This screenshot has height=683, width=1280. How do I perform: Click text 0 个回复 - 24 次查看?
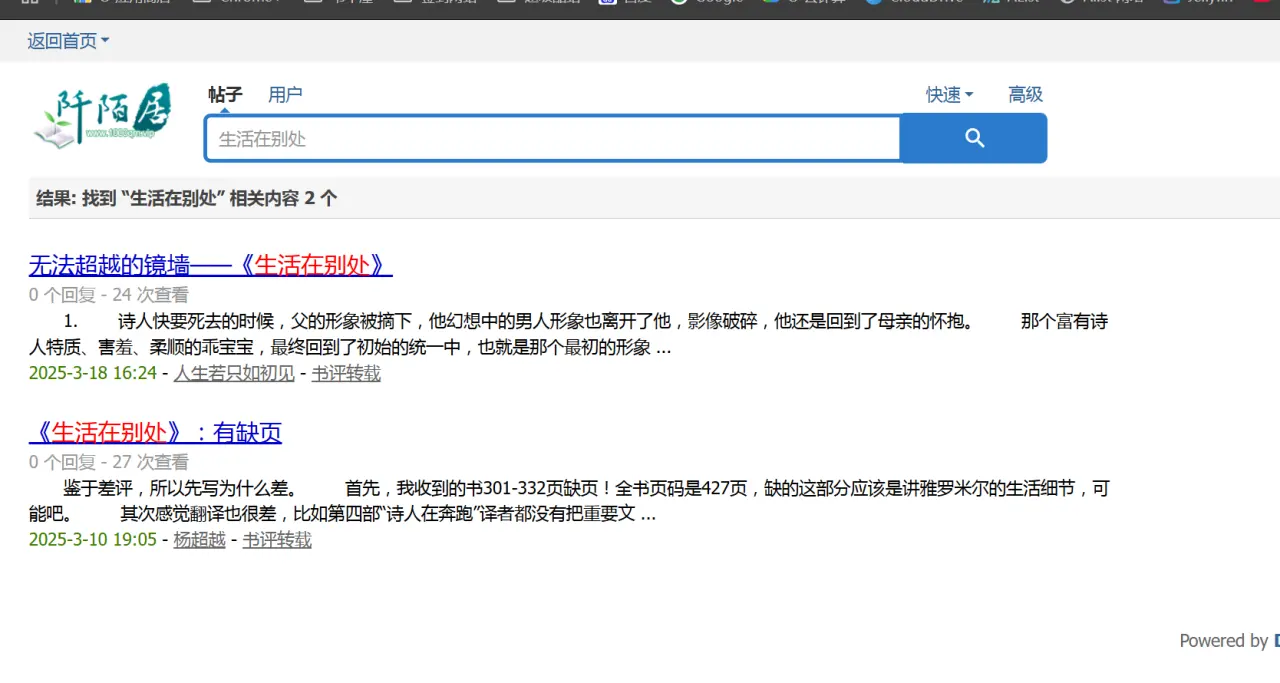(x=109, y=295)
